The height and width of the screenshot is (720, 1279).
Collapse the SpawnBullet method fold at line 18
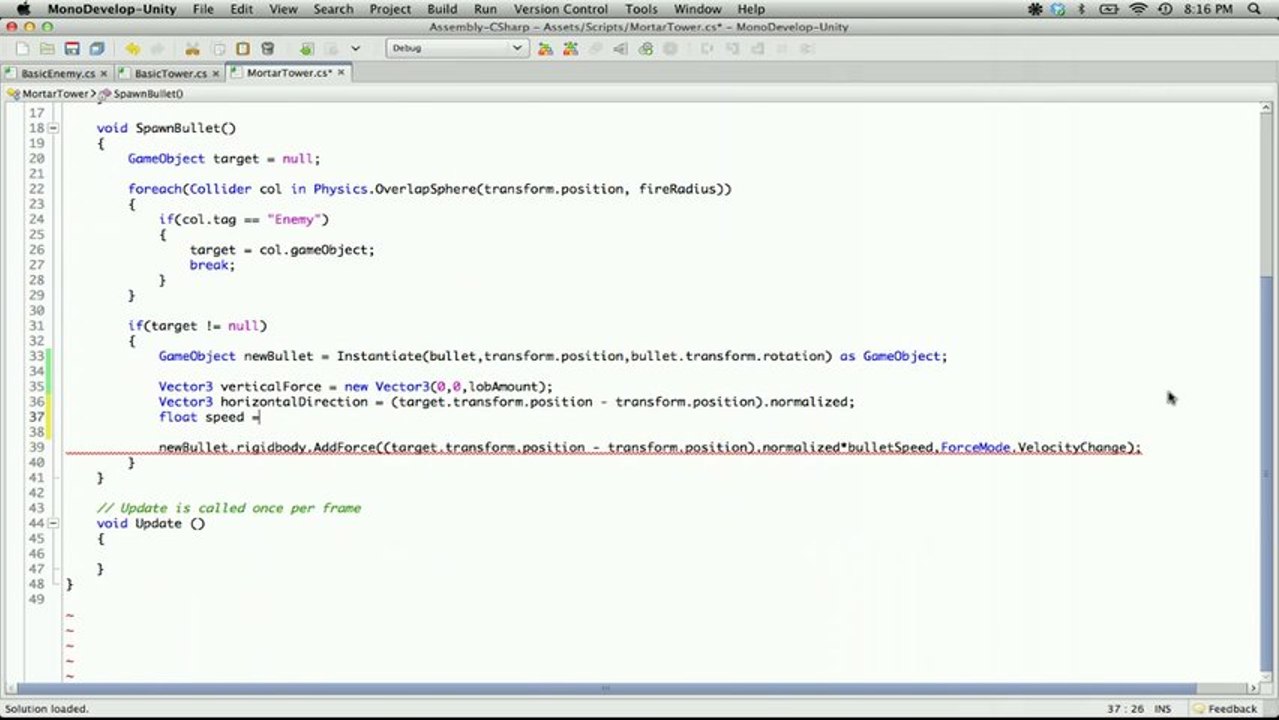point(52,128)
